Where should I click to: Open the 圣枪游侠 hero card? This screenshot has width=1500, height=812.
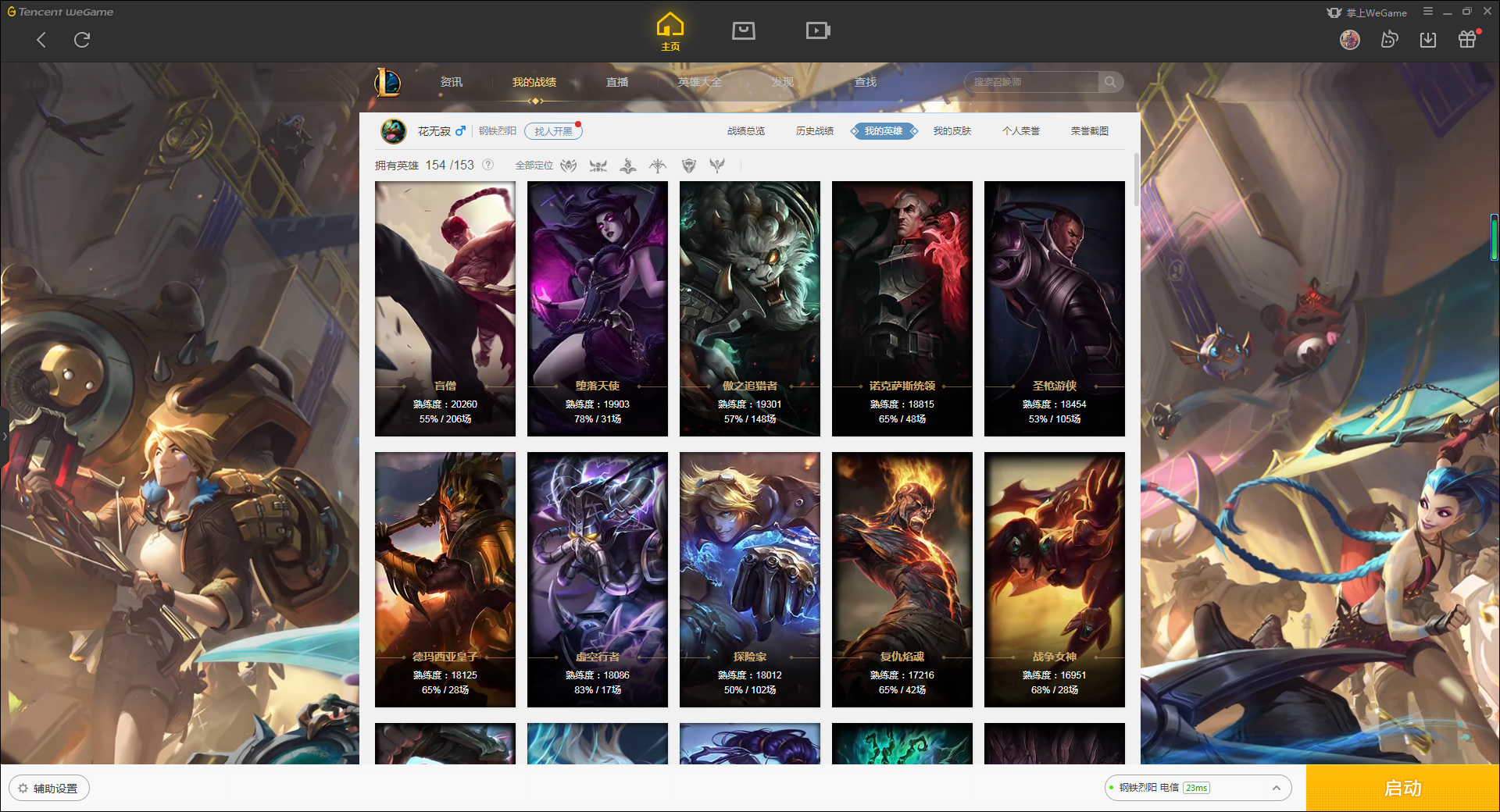[x=1055, y=308]
